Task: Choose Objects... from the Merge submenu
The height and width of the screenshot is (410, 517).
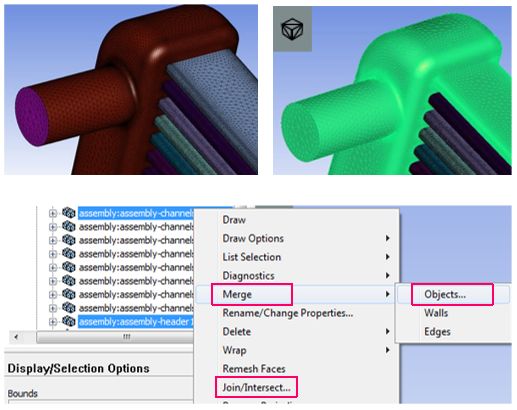Action: [445, 294]
